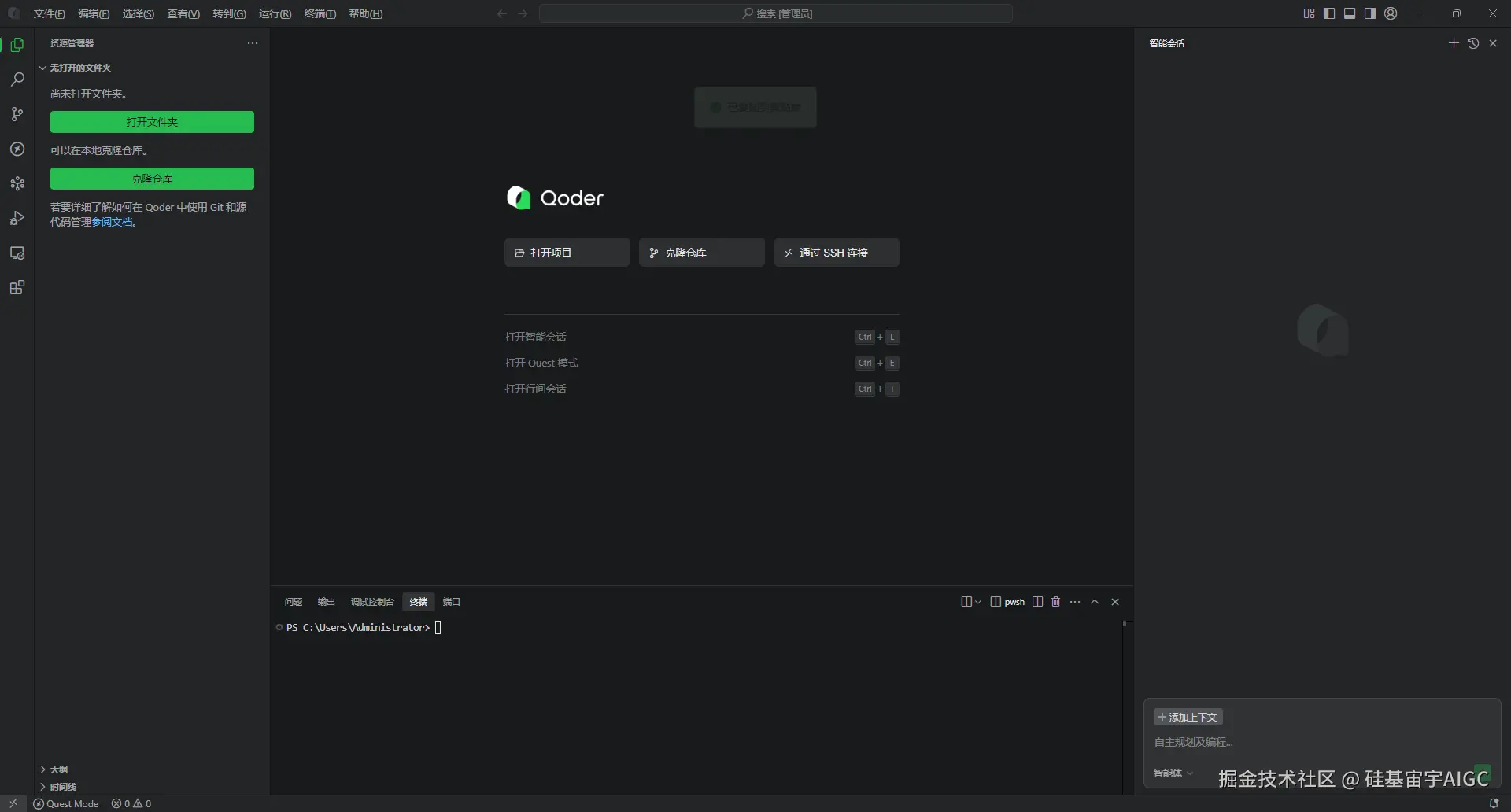Click the green 克隆仓库 sidebar button

(x=152, y=179)
